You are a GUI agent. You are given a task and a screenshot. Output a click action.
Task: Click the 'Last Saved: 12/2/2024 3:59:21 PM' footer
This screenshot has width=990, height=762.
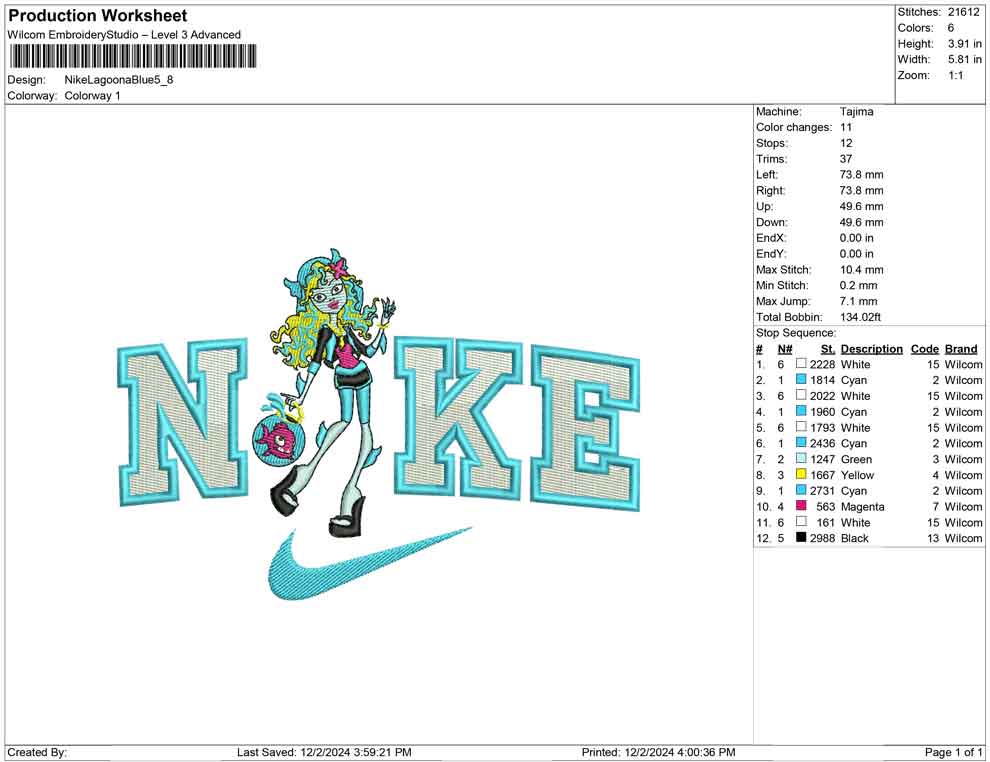point(324,752)
